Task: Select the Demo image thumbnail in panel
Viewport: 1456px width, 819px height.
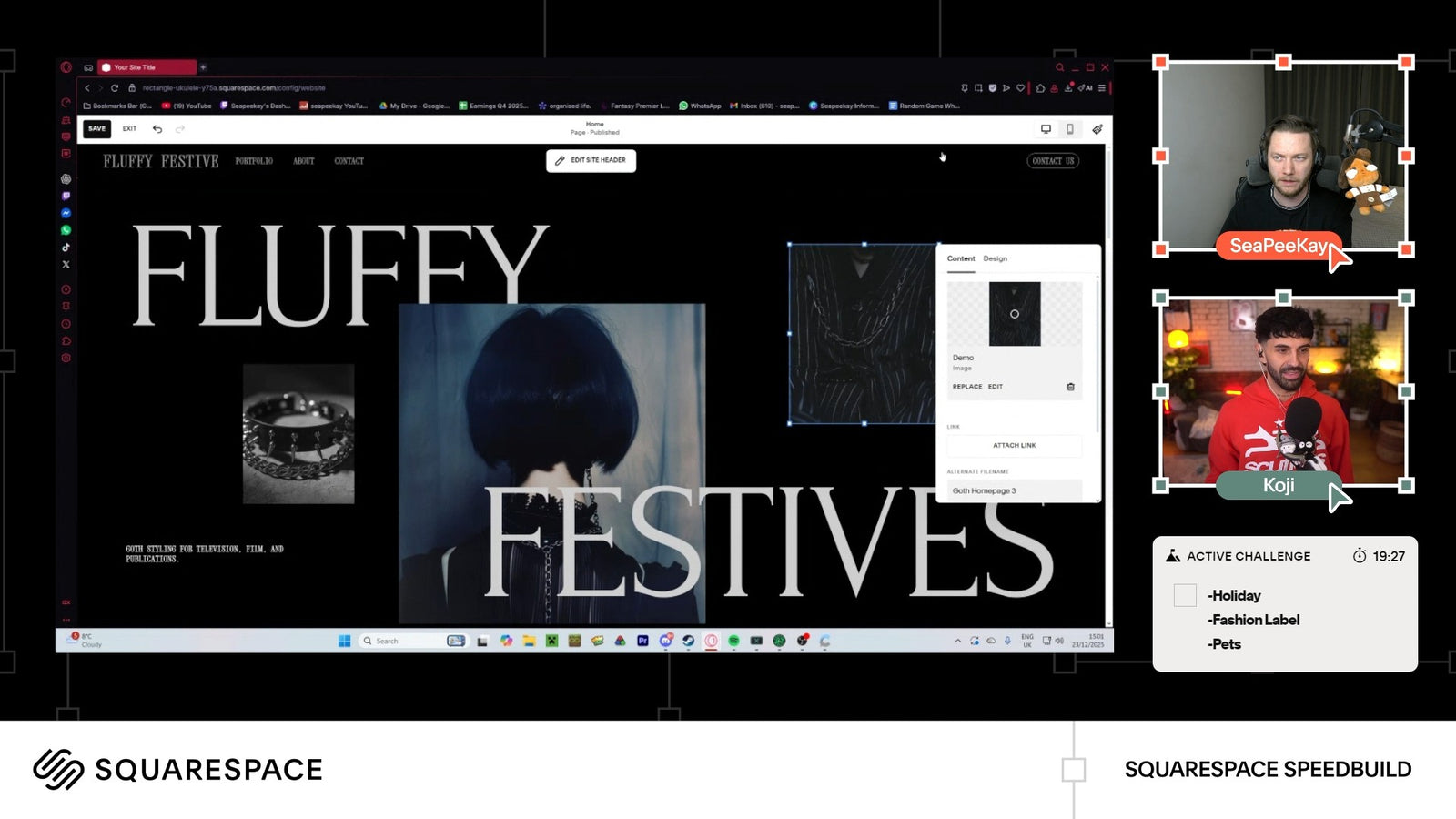Action: point(1015,314)
